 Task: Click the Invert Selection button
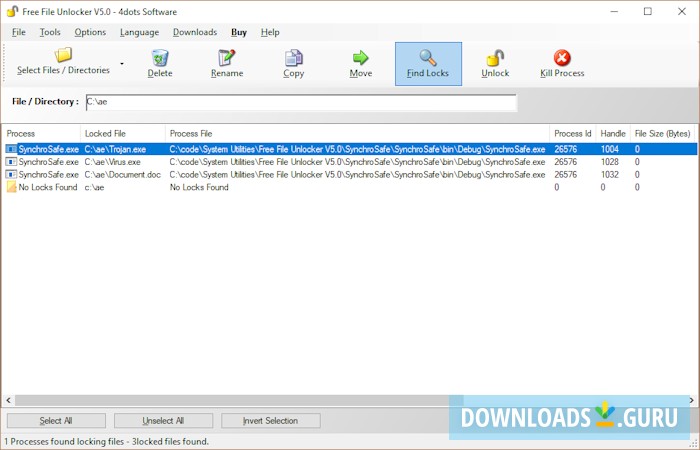coord(271,421)
